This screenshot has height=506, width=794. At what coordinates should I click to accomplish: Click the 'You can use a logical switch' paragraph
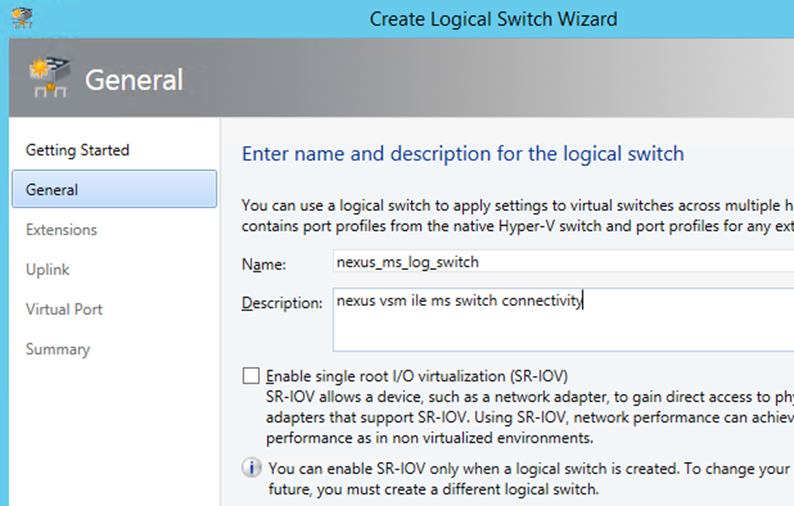click(x=518, y=216)
